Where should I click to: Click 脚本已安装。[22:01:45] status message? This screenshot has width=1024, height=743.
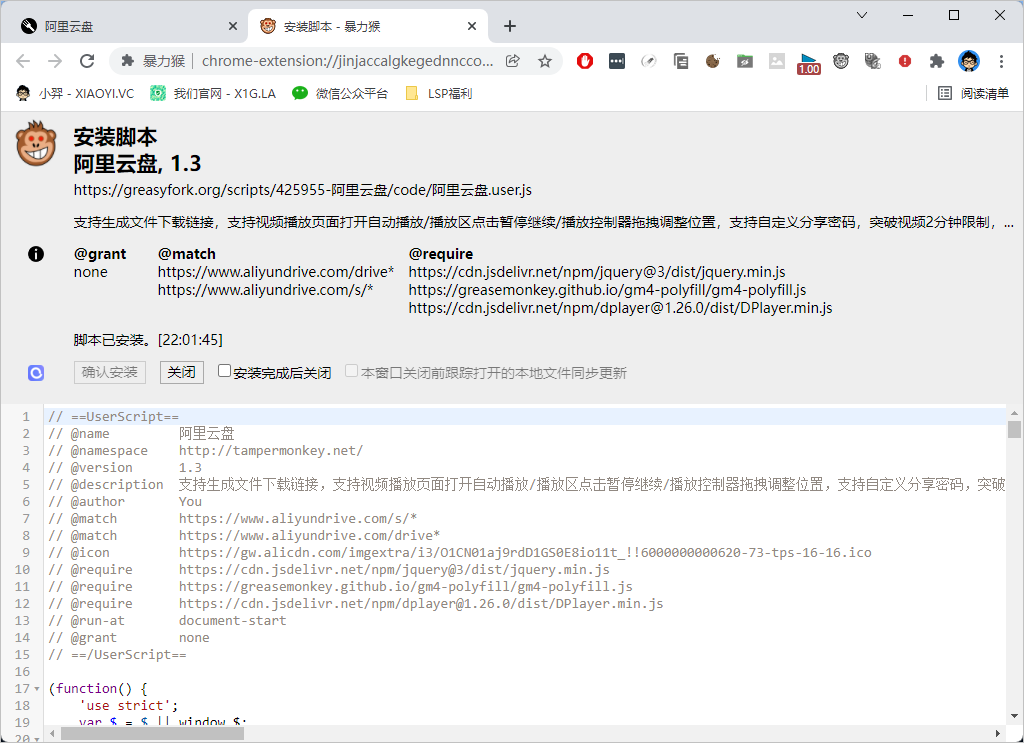(148, 340)
